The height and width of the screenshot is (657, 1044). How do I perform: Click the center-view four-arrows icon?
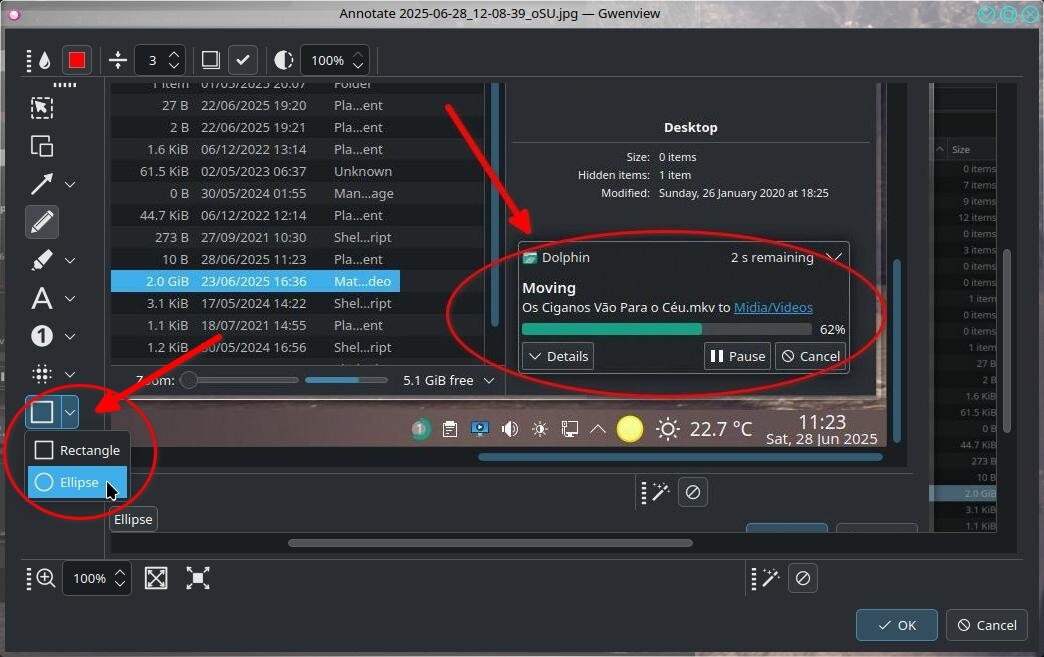click(x=198, y=578)
